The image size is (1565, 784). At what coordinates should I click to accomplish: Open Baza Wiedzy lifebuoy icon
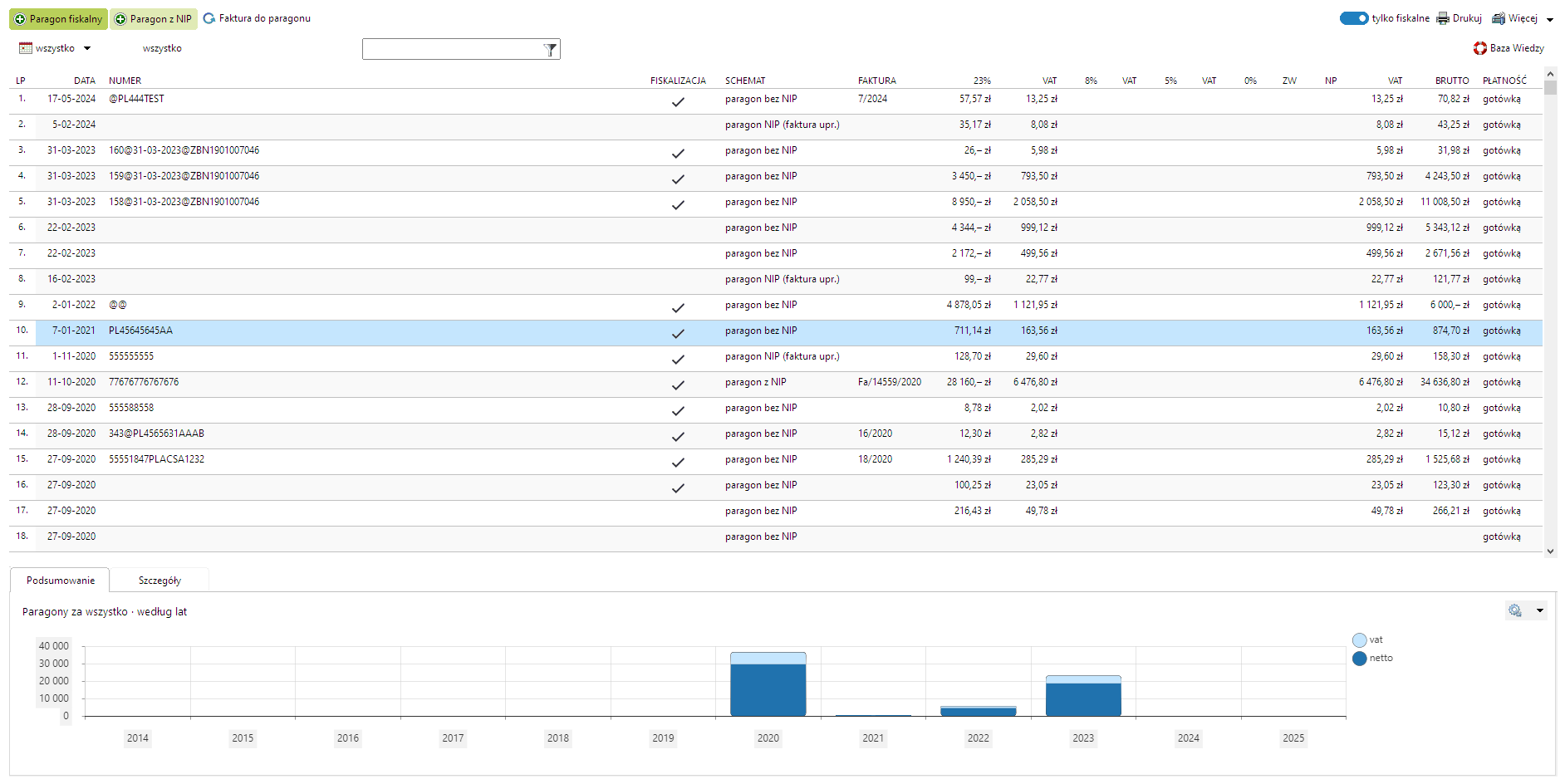coord(1479,48)
